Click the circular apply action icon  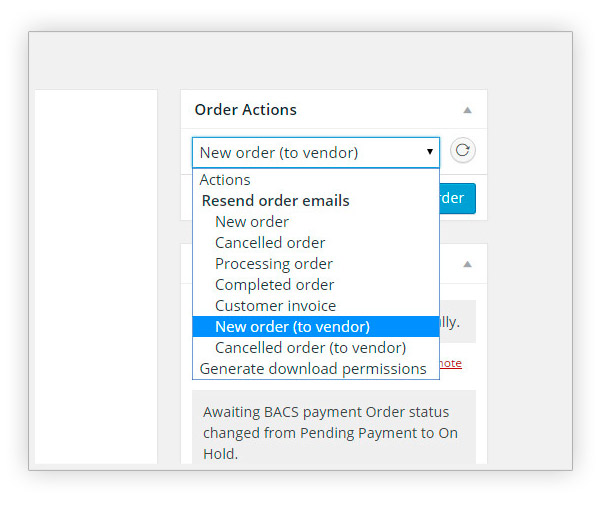click(x=463, y=150)
